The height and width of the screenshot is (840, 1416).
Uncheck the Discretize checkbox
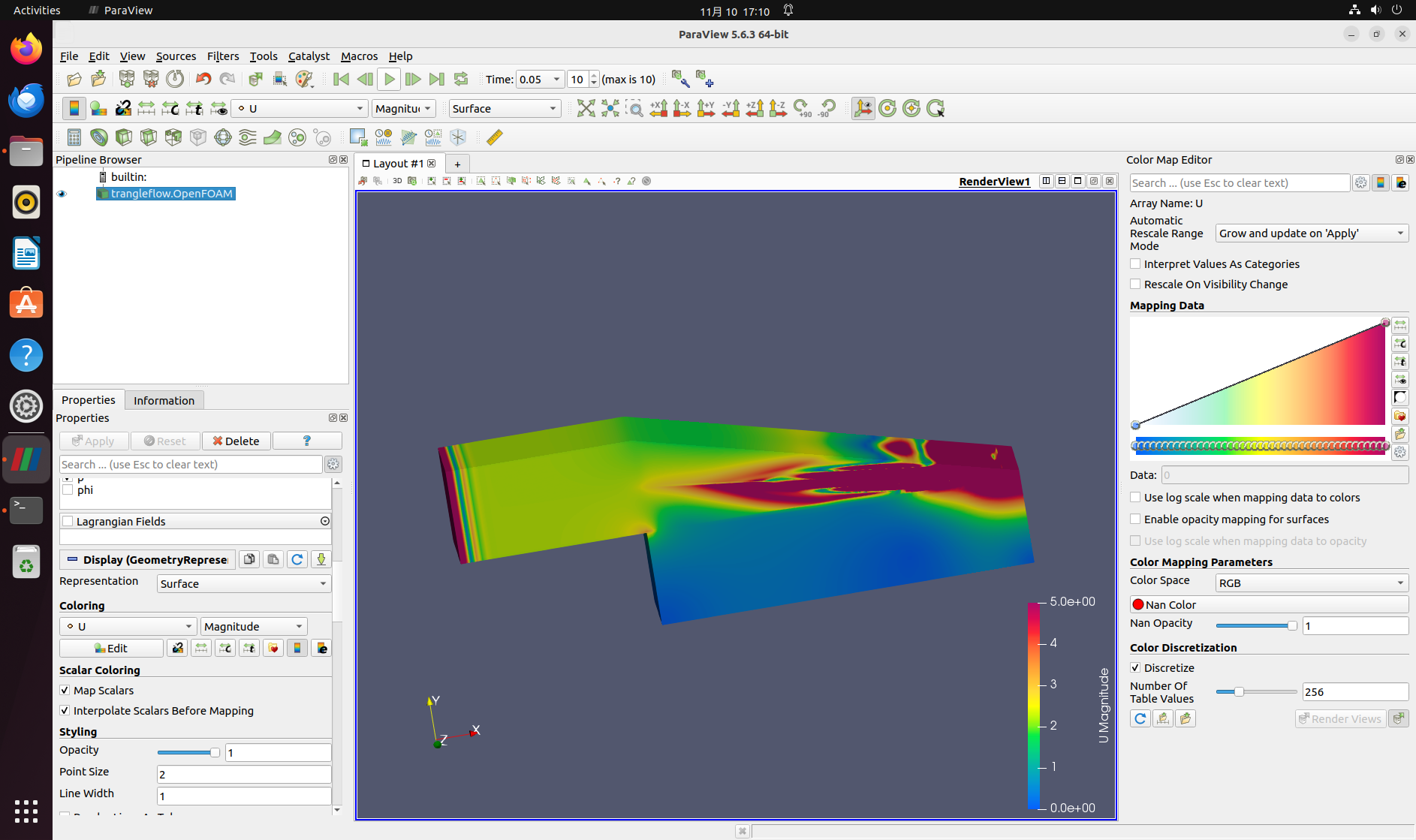(1135, 668)
